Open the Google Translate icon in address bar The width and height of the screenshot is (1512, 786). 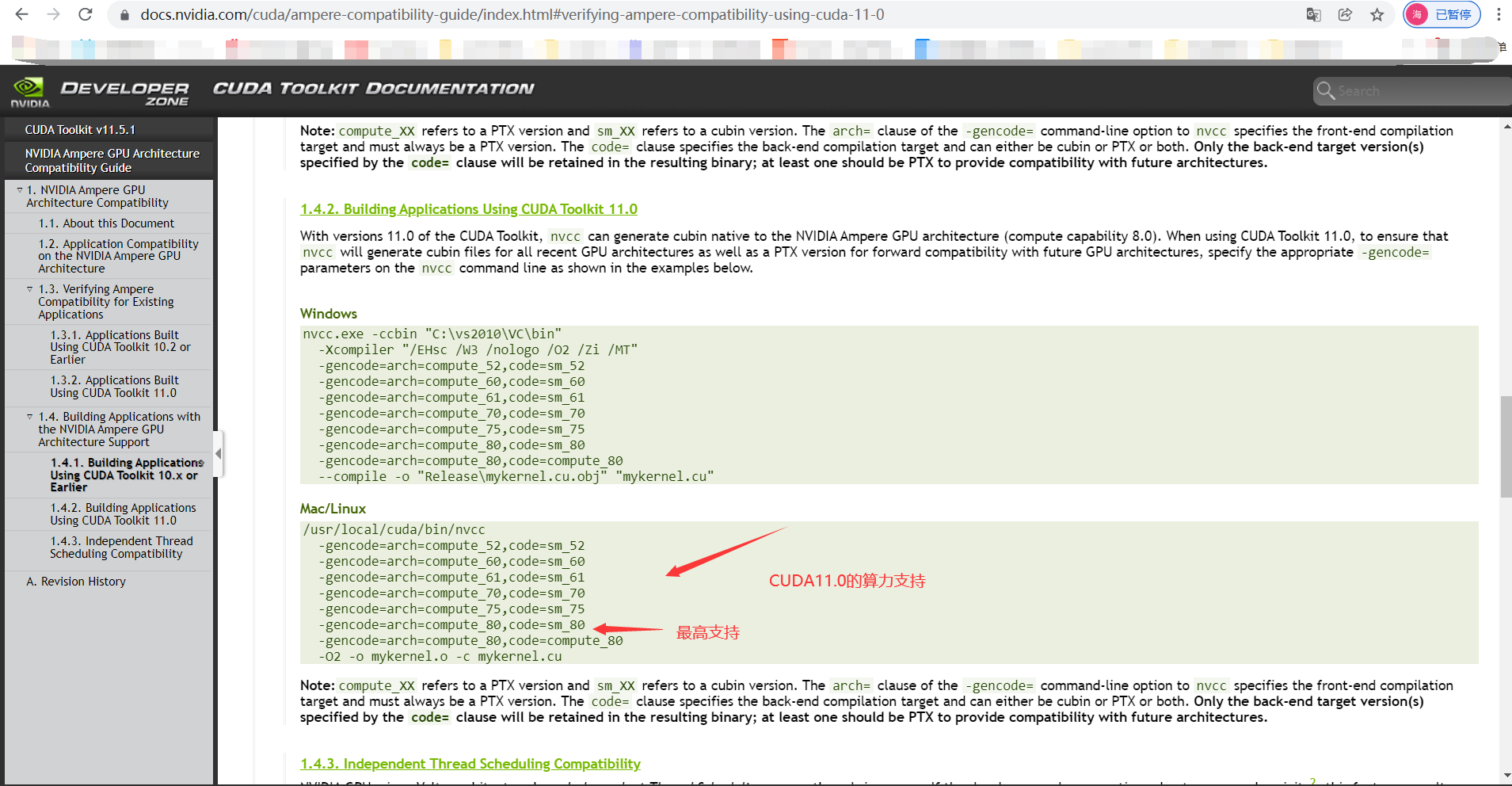click(x=1313, y=14)
